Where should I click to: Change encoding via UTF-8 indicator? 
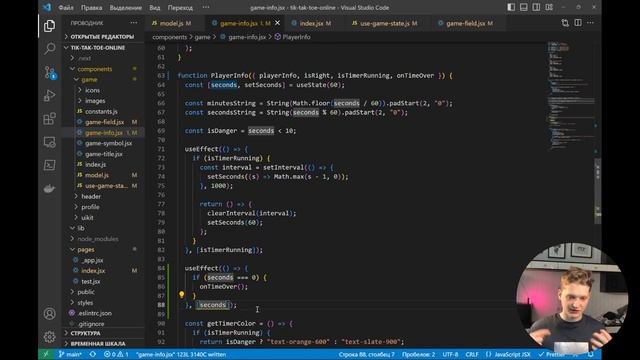tap(450, 354)
